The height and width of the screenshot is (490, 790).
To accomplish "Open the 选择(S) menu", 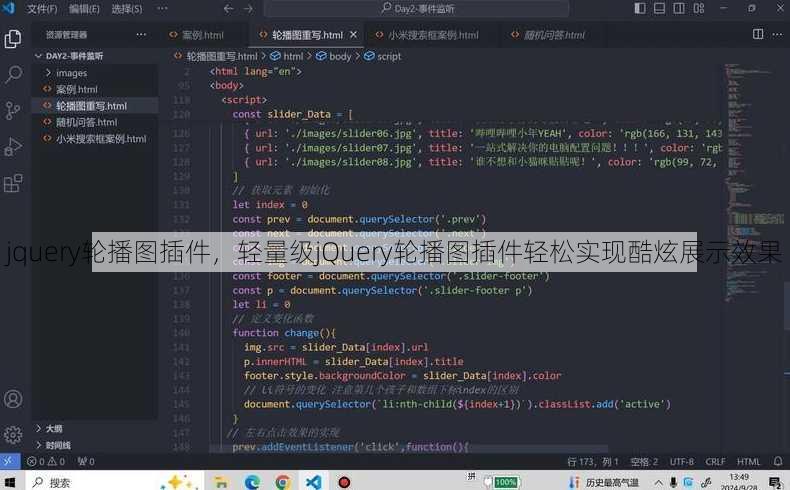I will pos(126,9).
